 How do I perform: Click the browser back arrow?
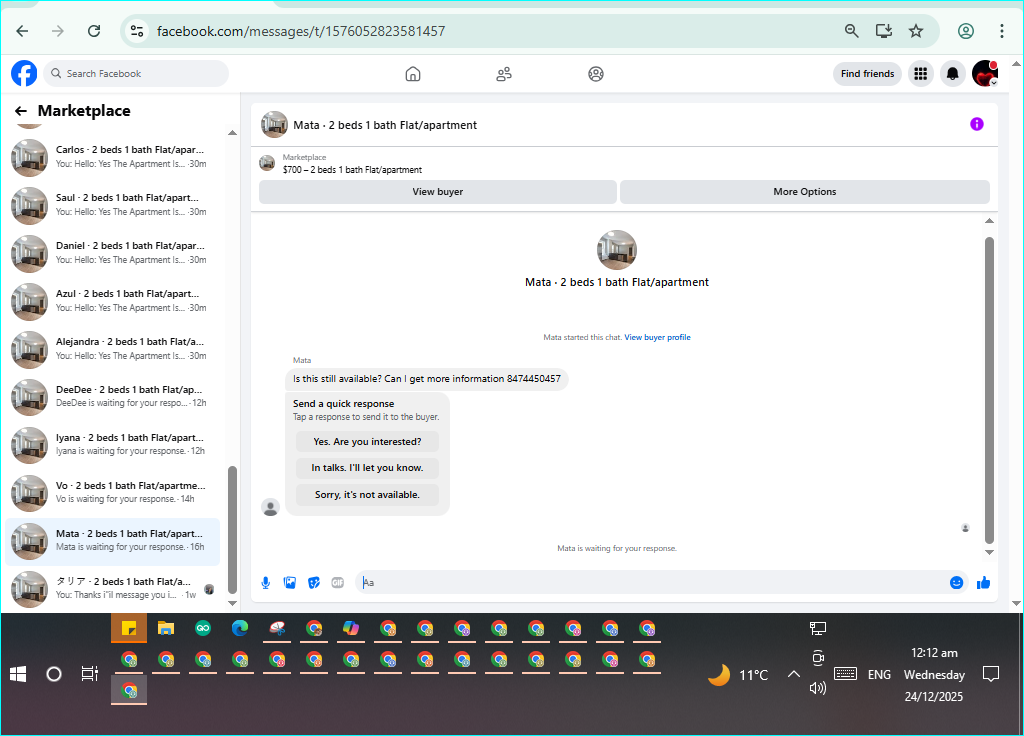22,31
